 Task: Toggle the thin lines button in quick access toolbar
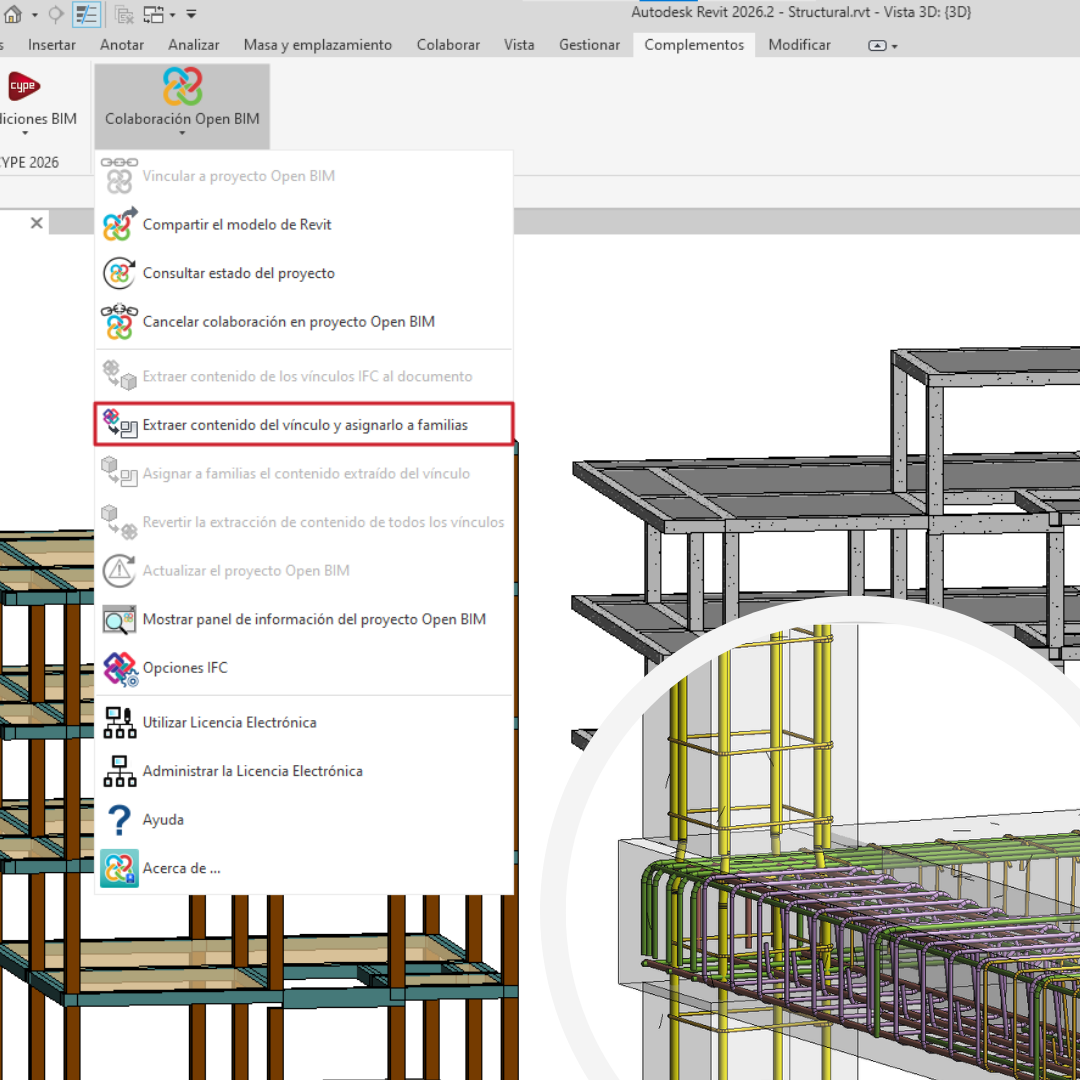(x=86, y=15)
